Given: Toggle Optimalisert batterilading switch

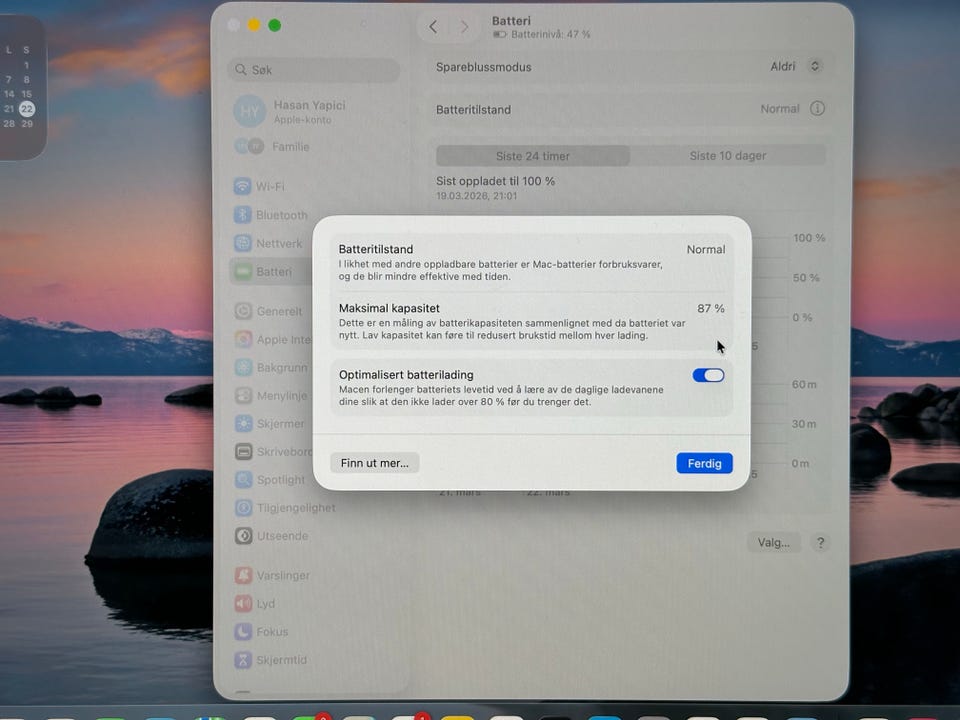Looking at the screenshot, I should click(708, 375).
